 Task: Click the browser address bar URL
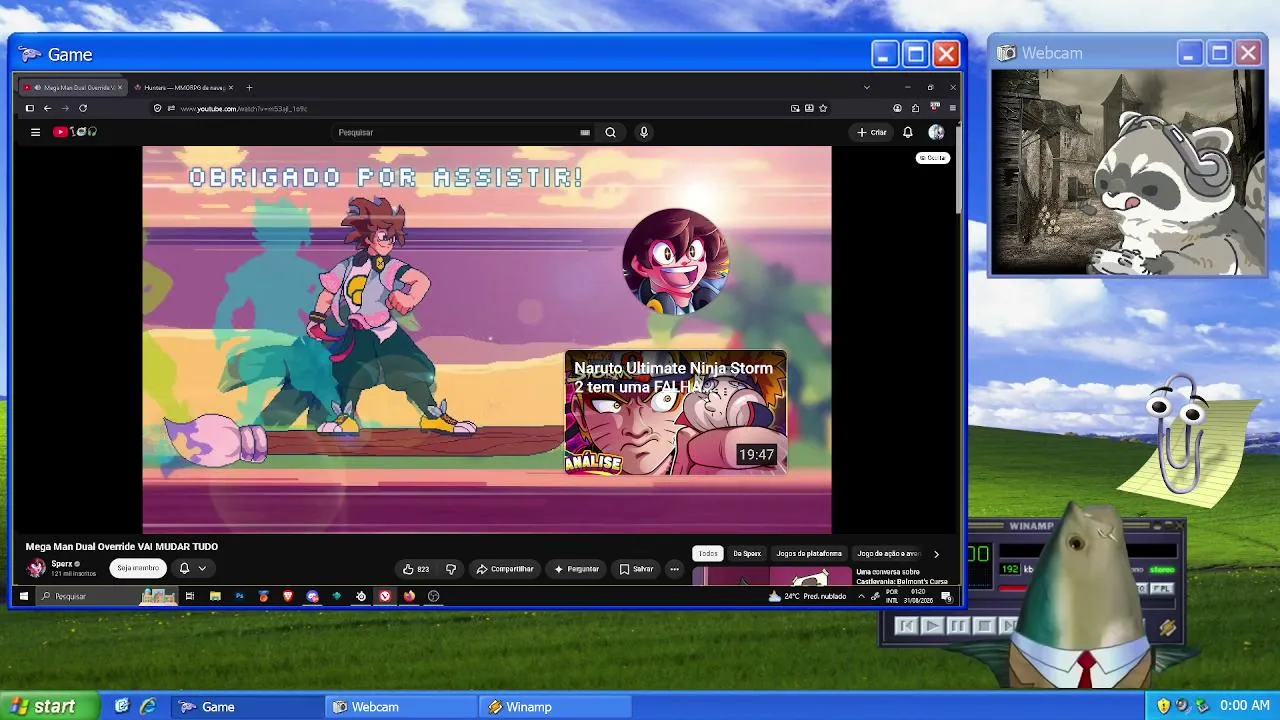244,108
